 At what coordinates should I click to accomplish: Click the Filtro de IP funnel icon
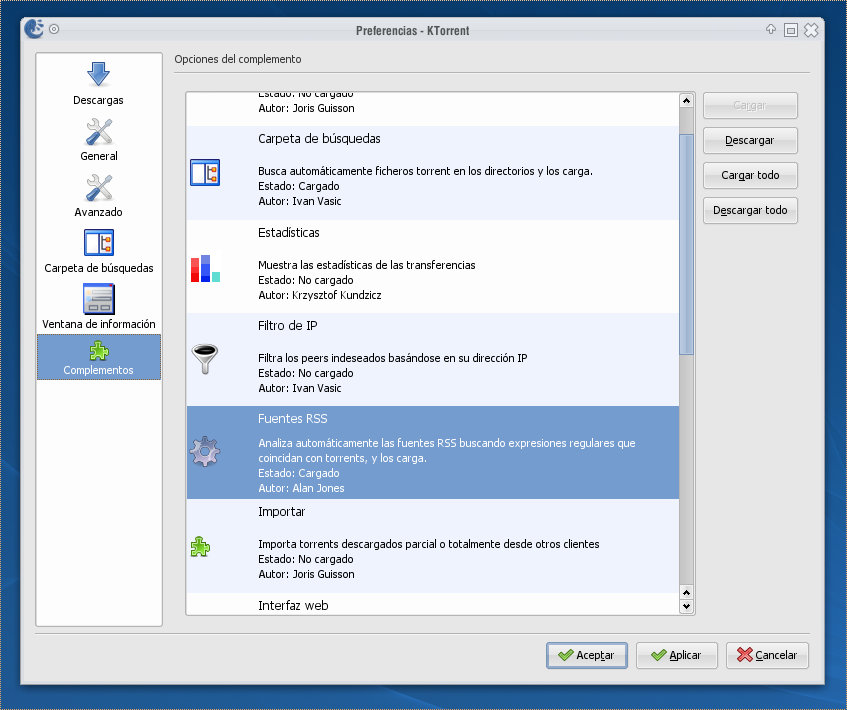point(205,359)
